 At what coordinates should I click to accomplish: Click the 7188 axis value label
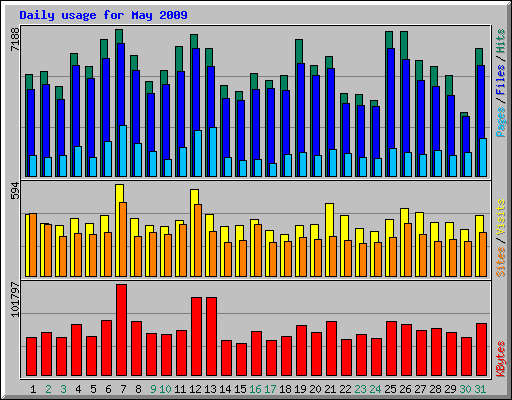(x=15, y=39)
